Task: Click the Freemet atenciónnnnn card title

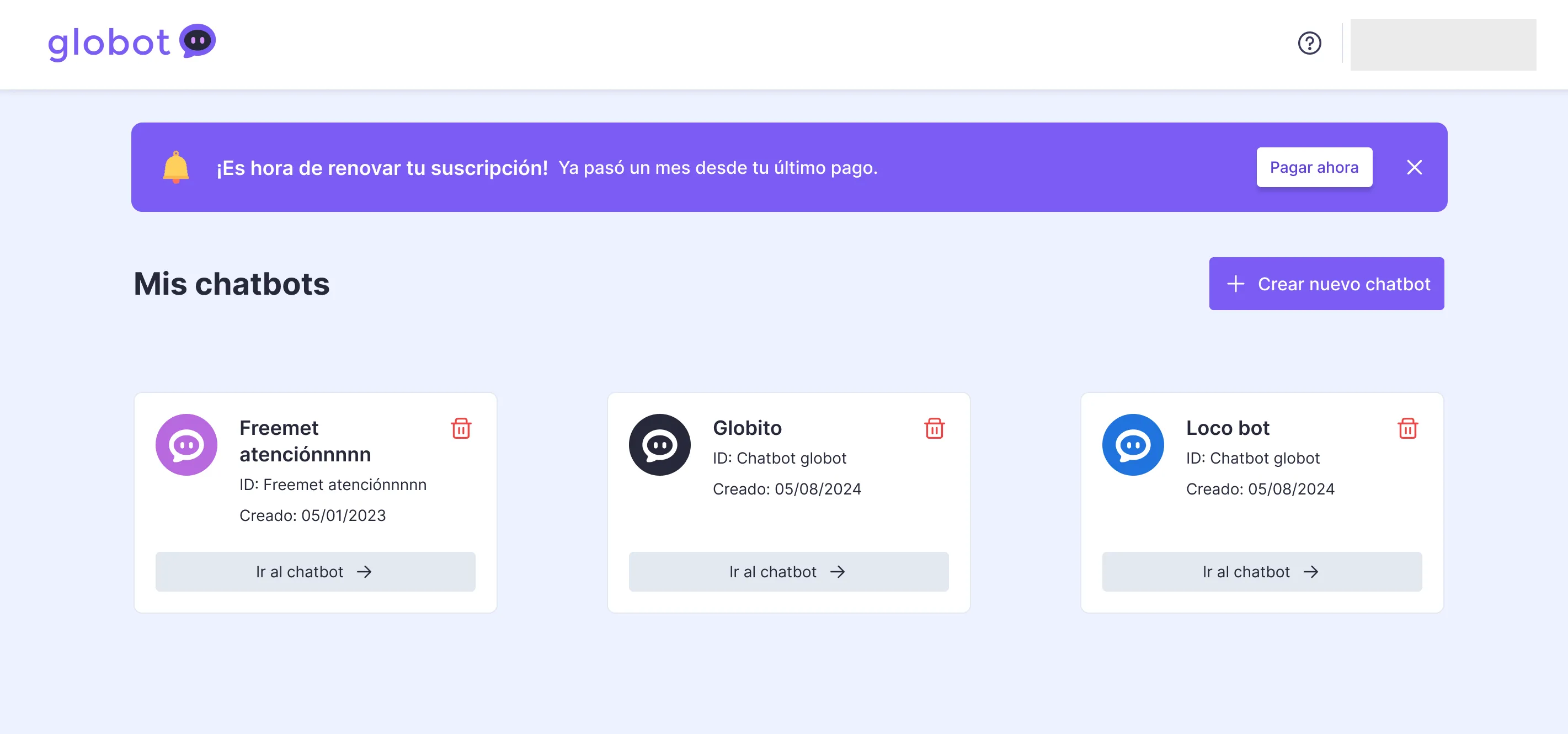Action: tap(305, 440)
